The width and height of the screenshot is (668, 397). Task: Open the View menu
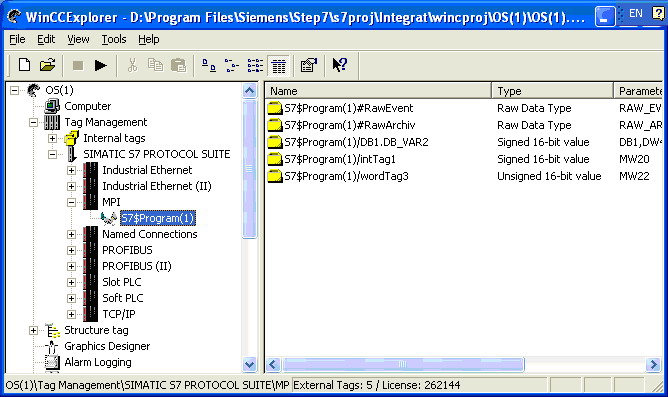(78, 39)
